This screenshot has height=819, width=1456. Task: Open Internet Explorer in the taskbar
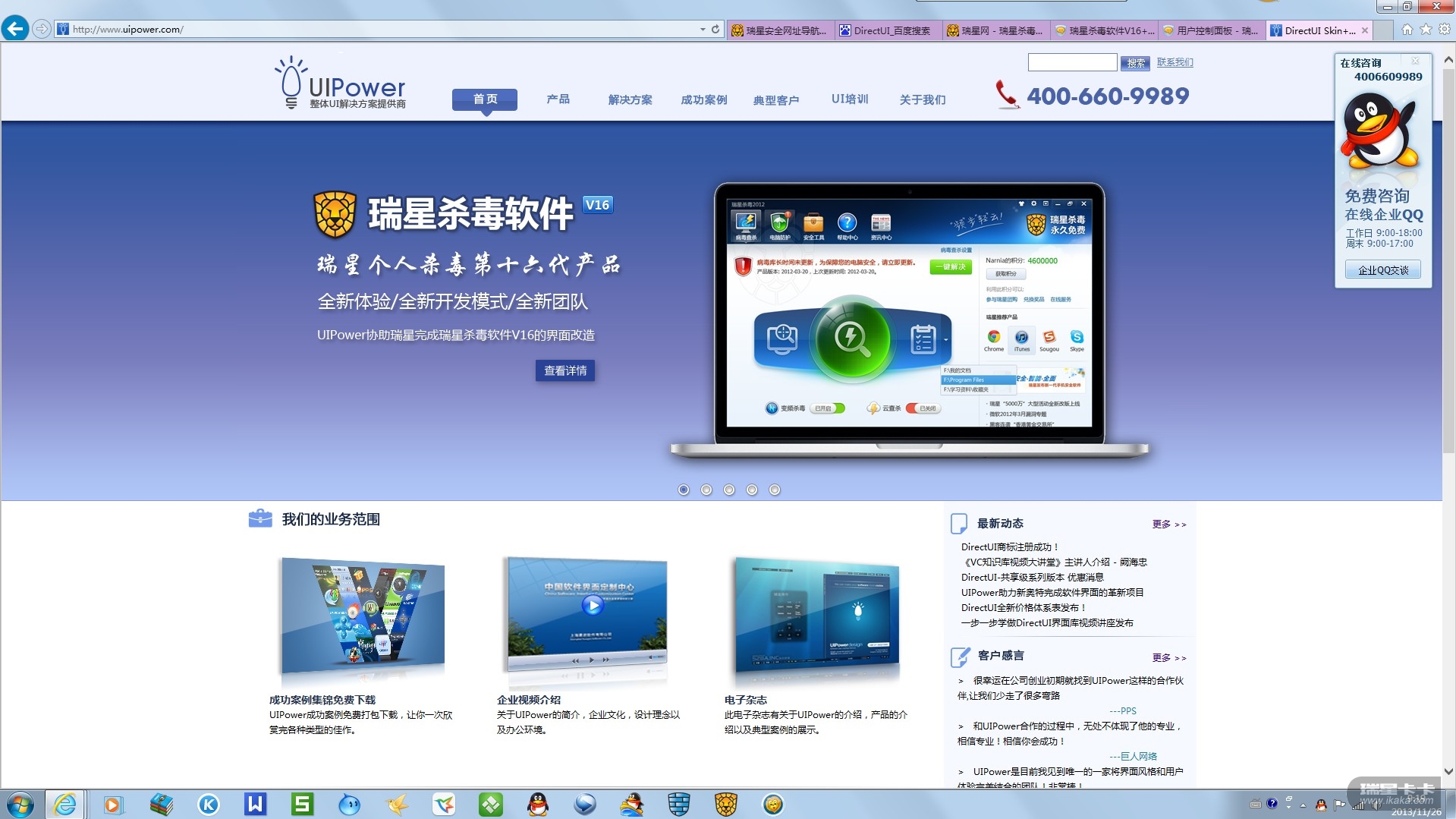65,805
